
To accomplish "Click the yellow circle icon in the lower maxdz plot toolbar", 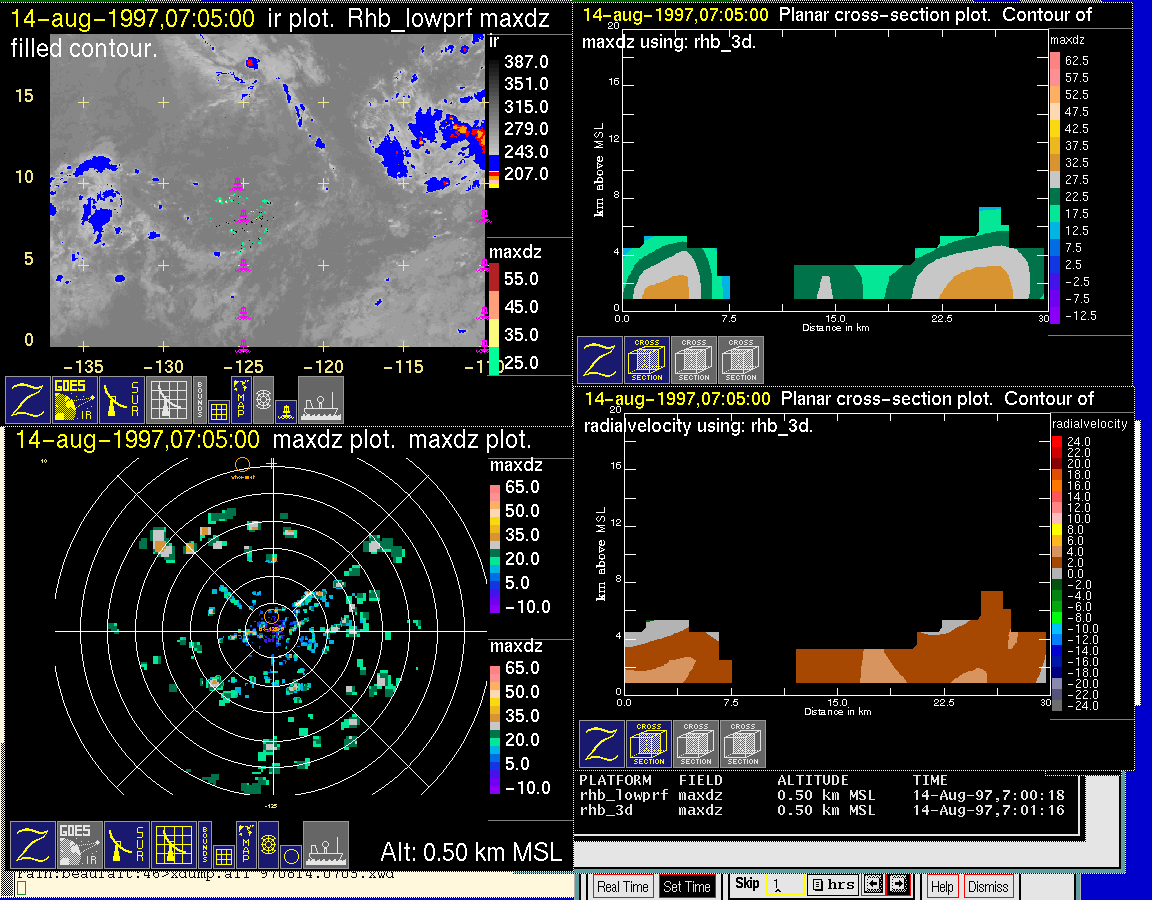I will [289, 855].
